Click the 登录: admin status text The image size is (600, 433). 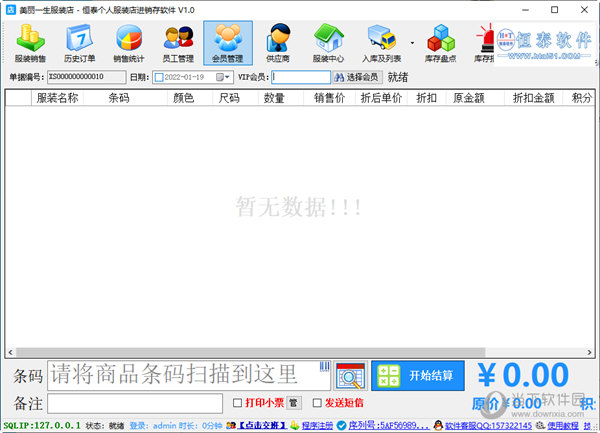click(x=153, y=425)
